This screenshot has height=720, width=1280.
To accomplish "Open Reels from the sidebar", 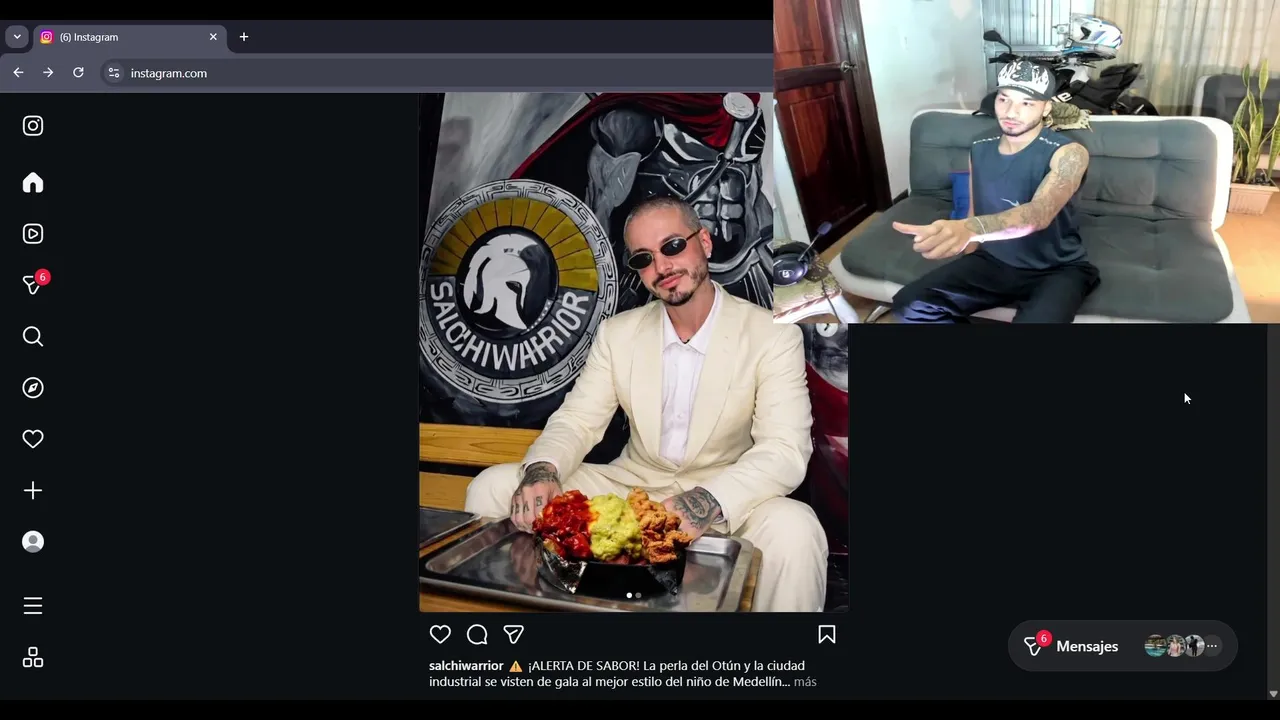I will pyautogui.click(x=33, y=233).
